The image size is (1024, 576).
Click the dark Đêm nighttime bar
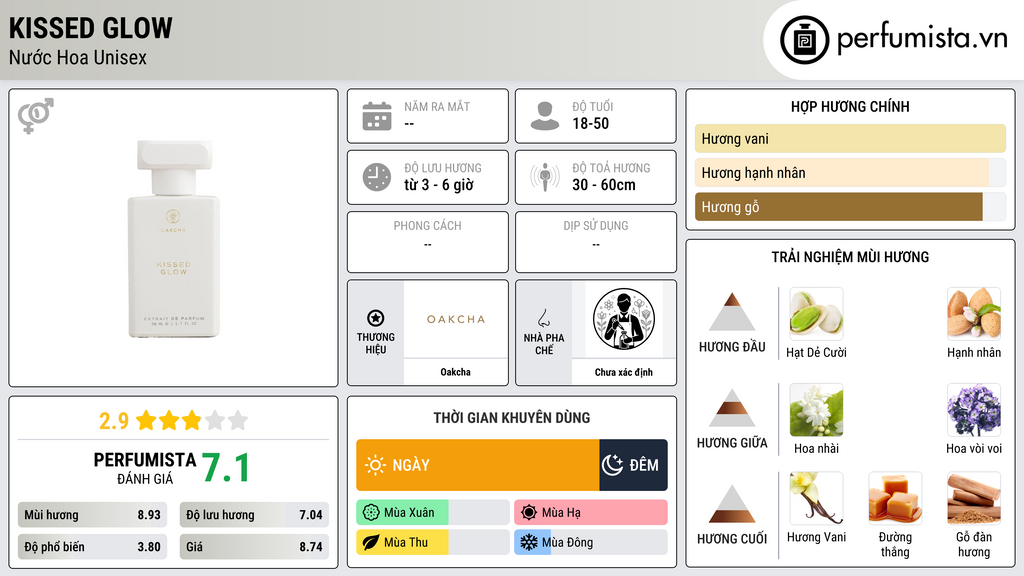coord(633,465)
